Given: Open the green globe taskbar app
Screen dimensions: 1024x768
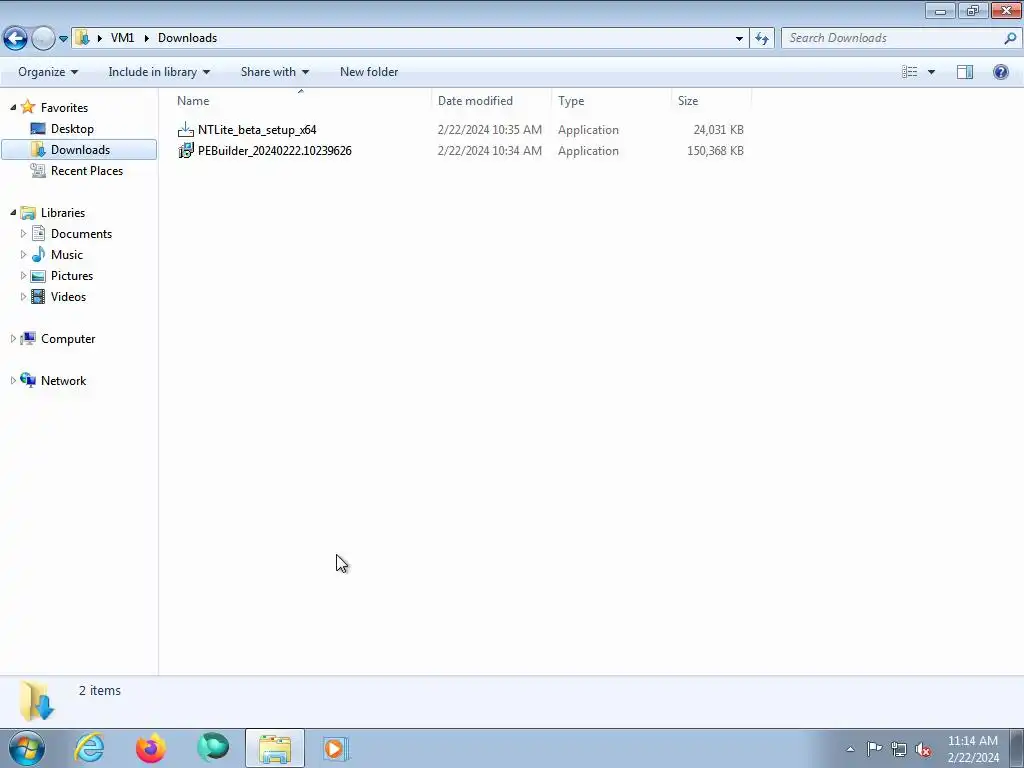Looking at the screenshot, I should 213,748.
